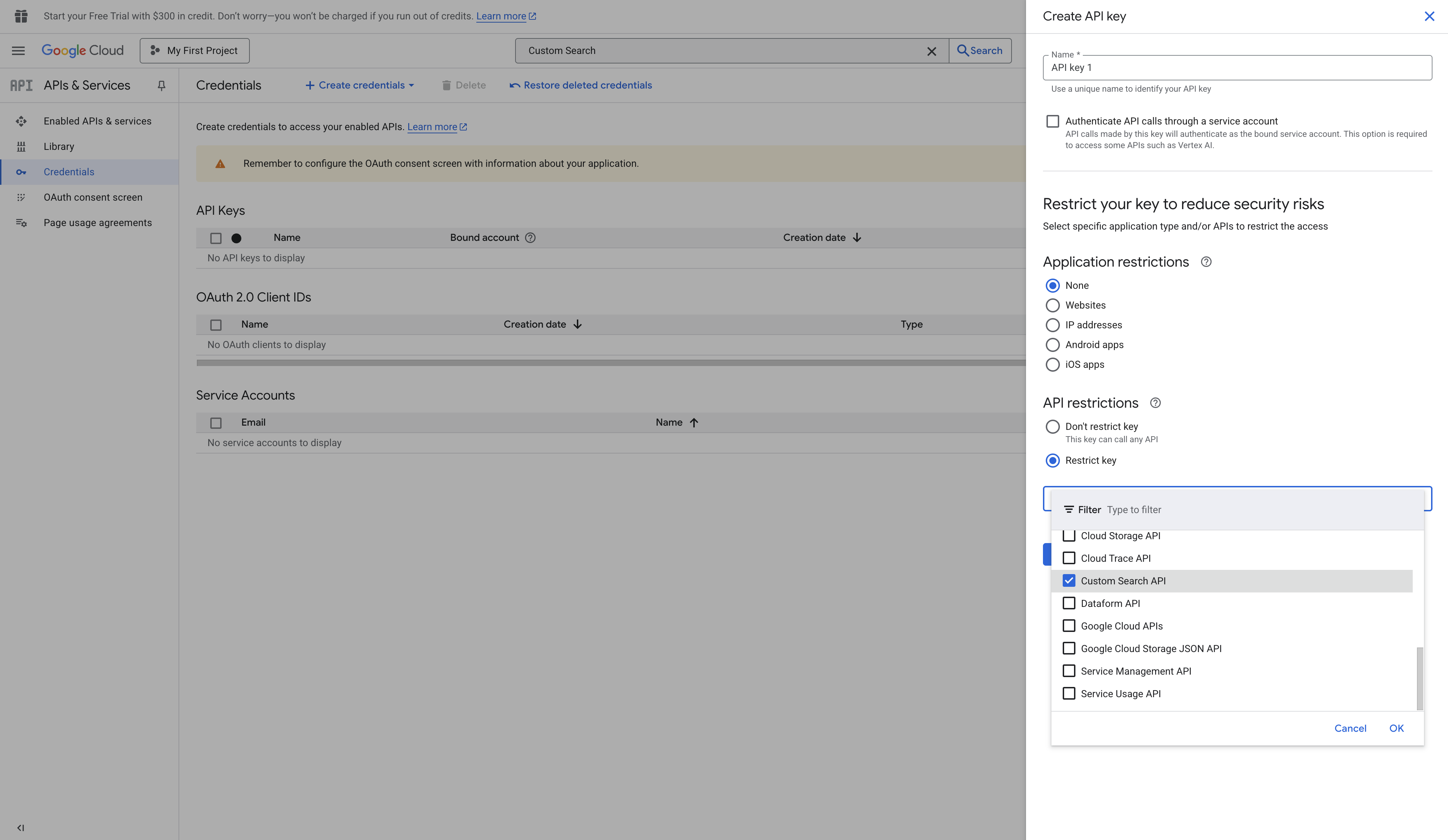Click the Library sidebar icon
The height and width of the screenshot is (840, 1448).
pyautogui.click(x=21, y=146)
